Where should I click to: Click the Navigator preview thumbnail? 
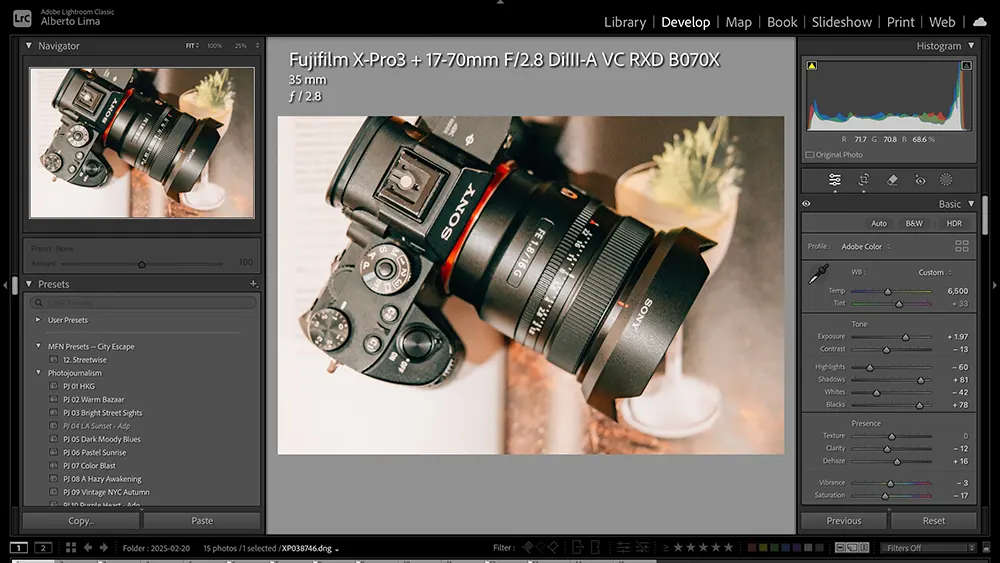click(142, 143)
